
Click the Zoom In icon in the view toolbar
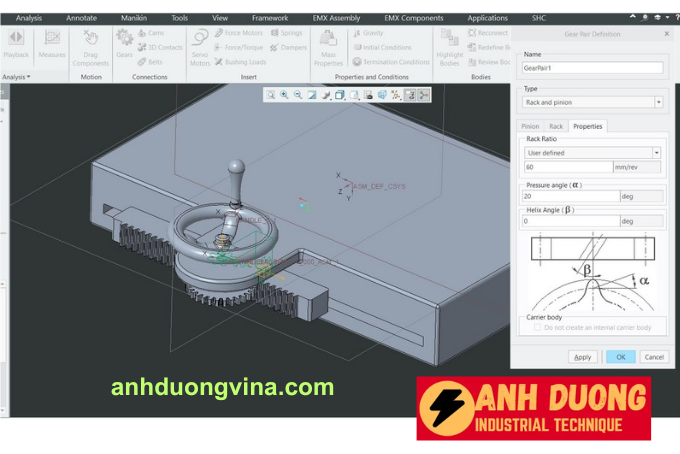(x=284, y=95)
